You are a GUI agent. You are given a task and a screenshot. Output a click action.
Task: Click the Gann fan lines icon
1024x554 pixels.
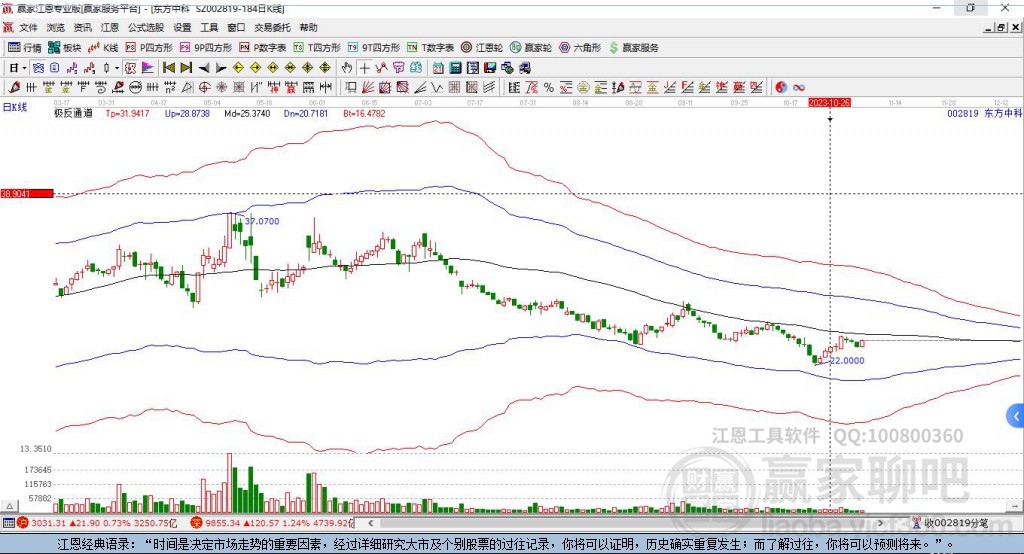tap(368, 87)
